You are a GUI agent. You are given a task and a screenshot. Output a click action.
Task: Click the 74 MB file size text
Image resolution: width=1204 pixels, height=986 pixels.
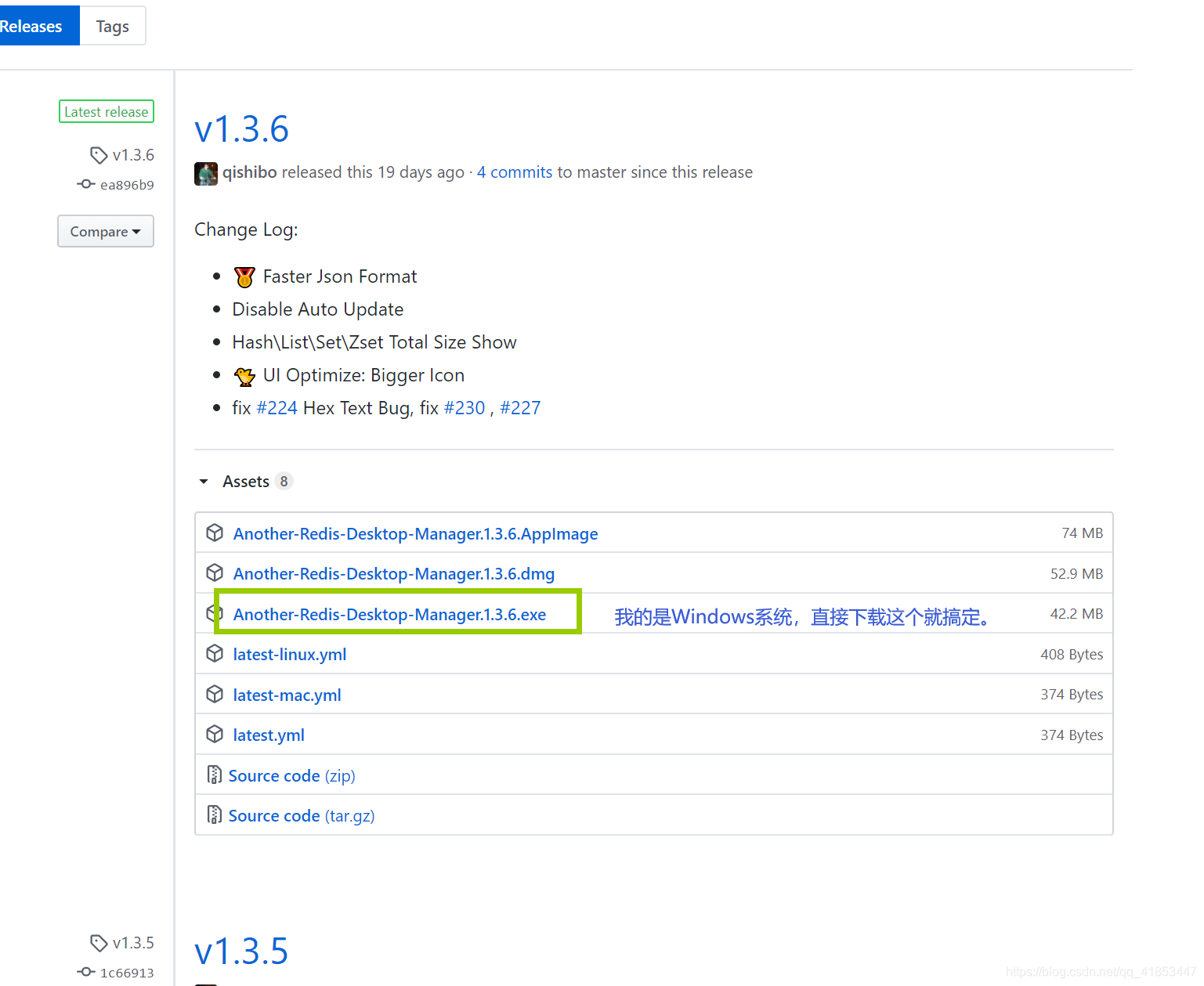(1083, 533)
